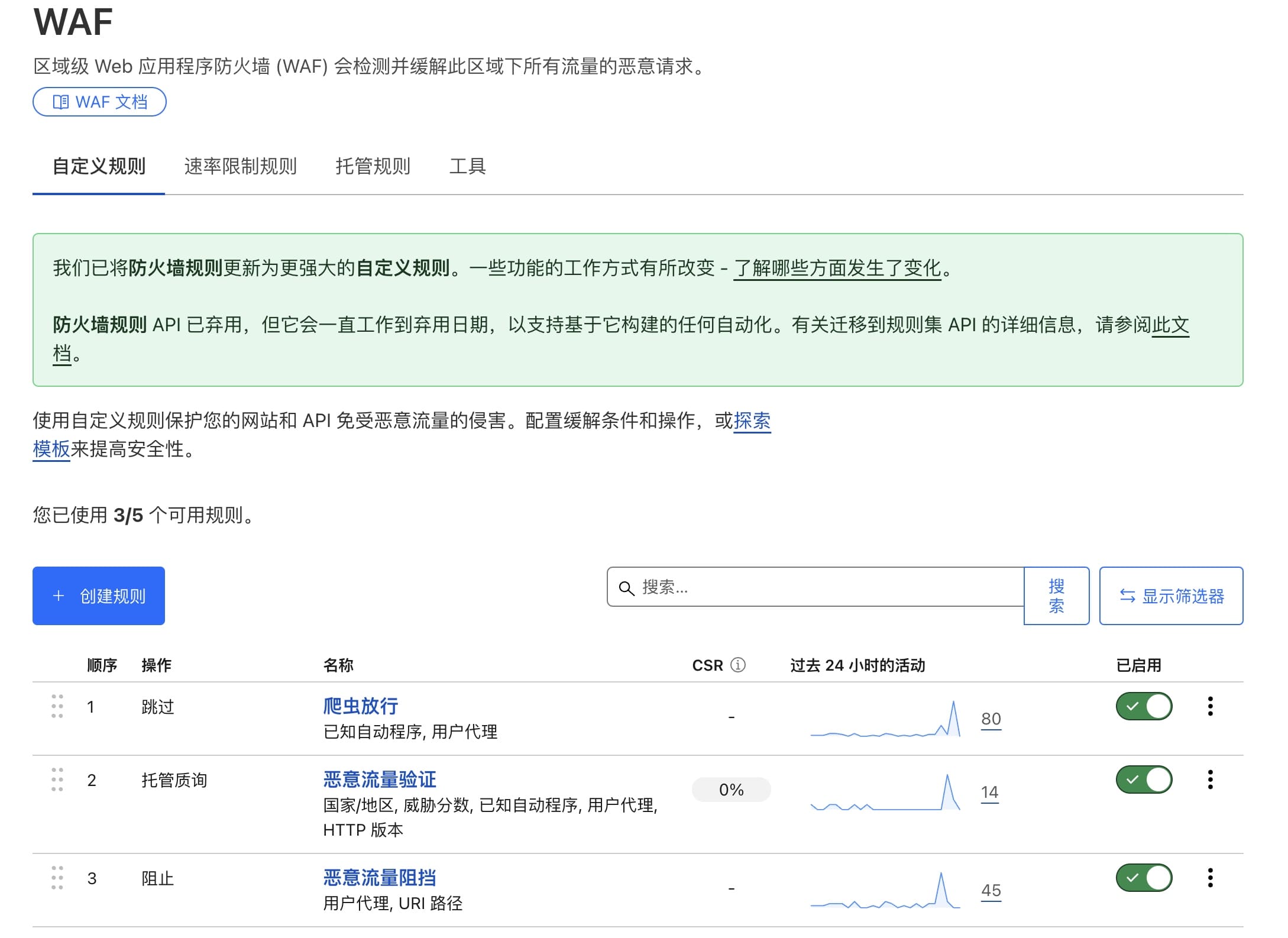Open the kebab menu for 恶意流量验证 rule
The image size is (1288, 938).
[x=1211, y=779]
